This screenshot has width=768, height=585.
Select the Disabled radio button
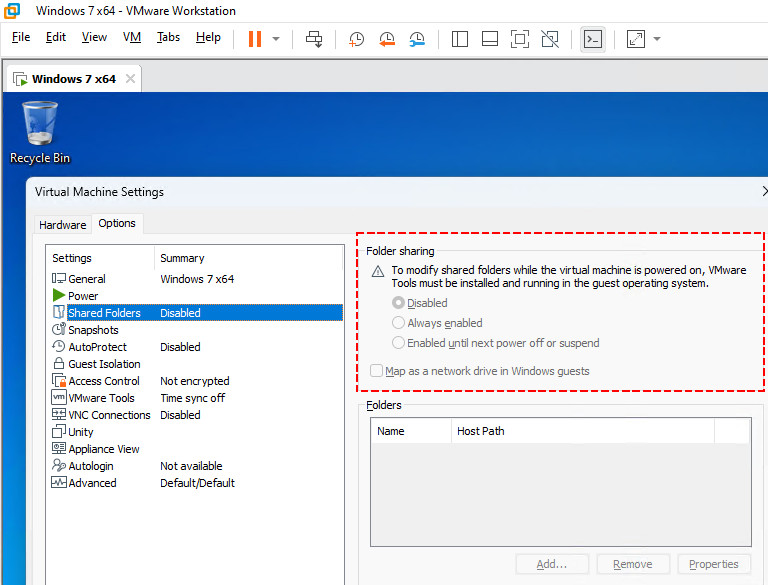(399, 303)
